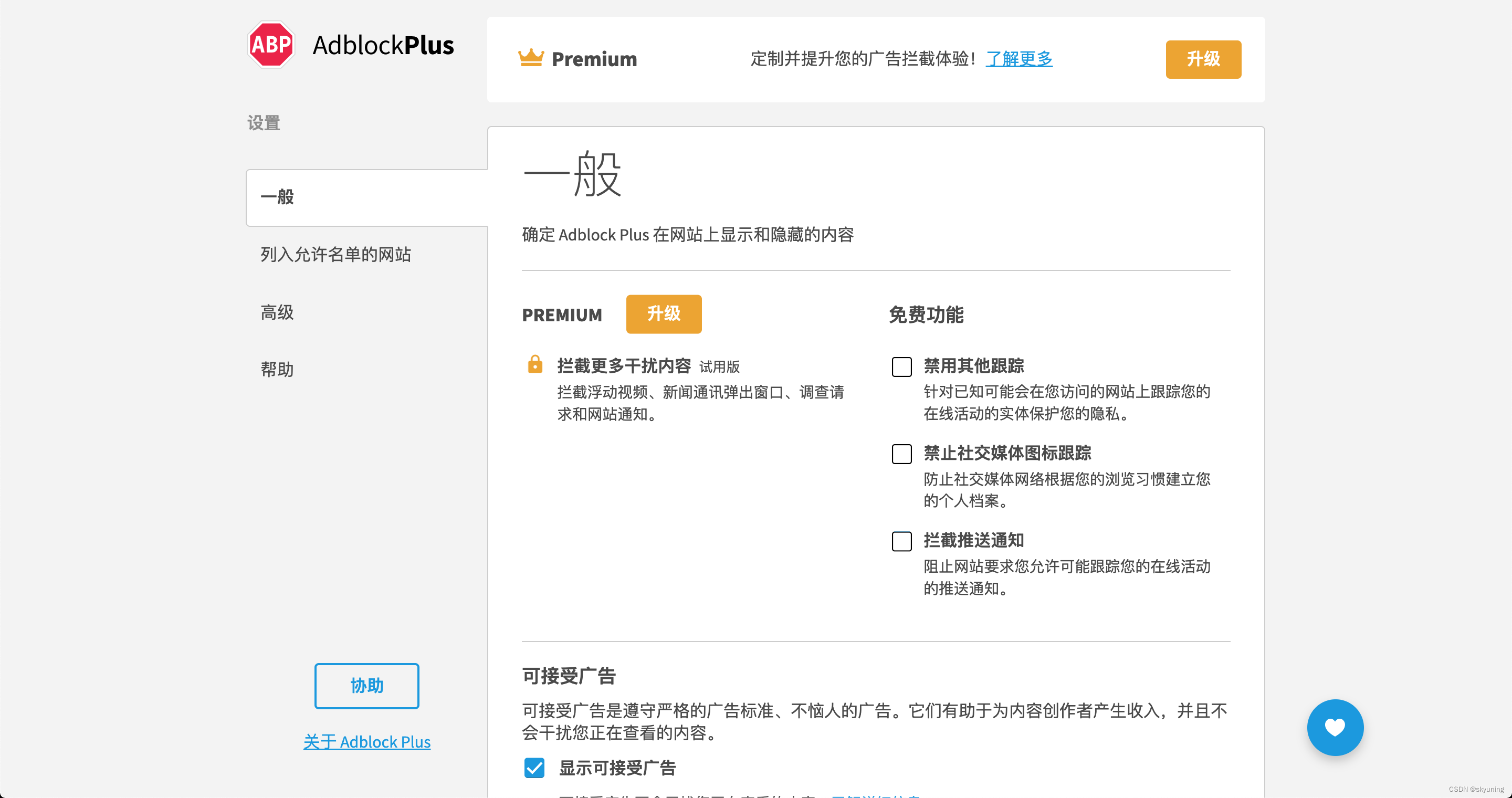Click the Premium crown icon
Viewport: 1512px width, 798px height.
coord(531,58)
